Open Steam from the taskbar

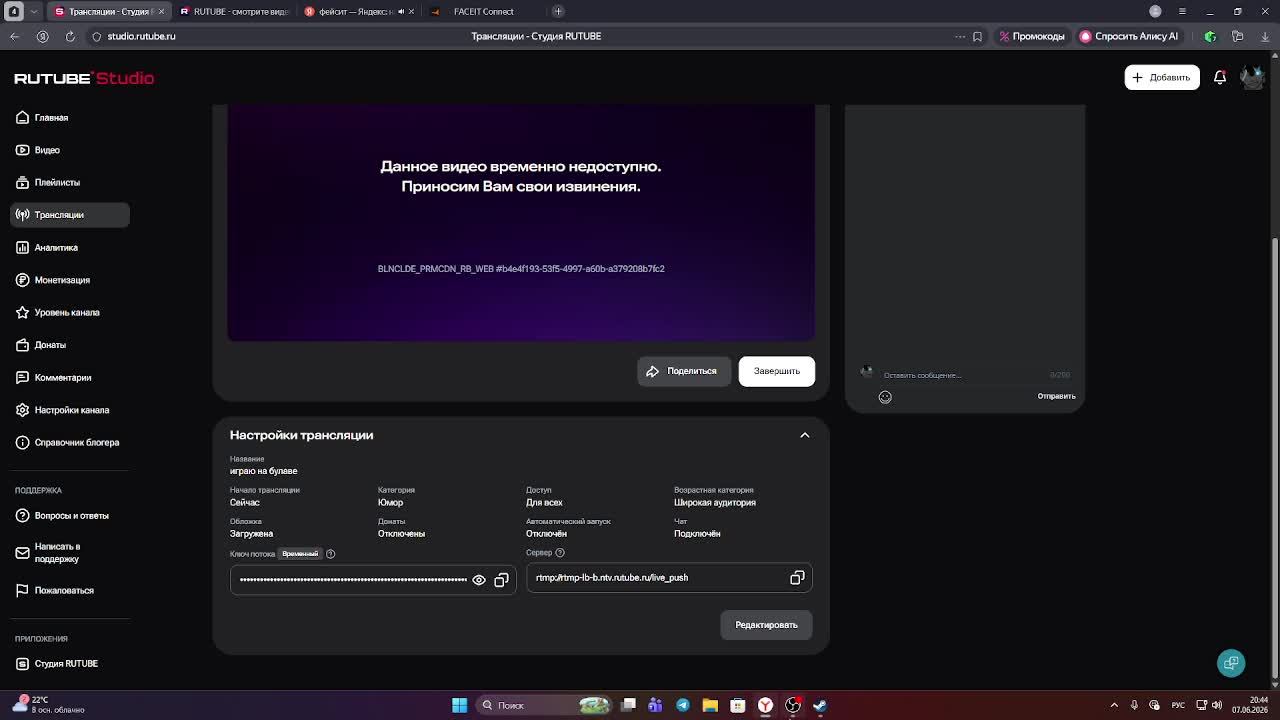820,705
